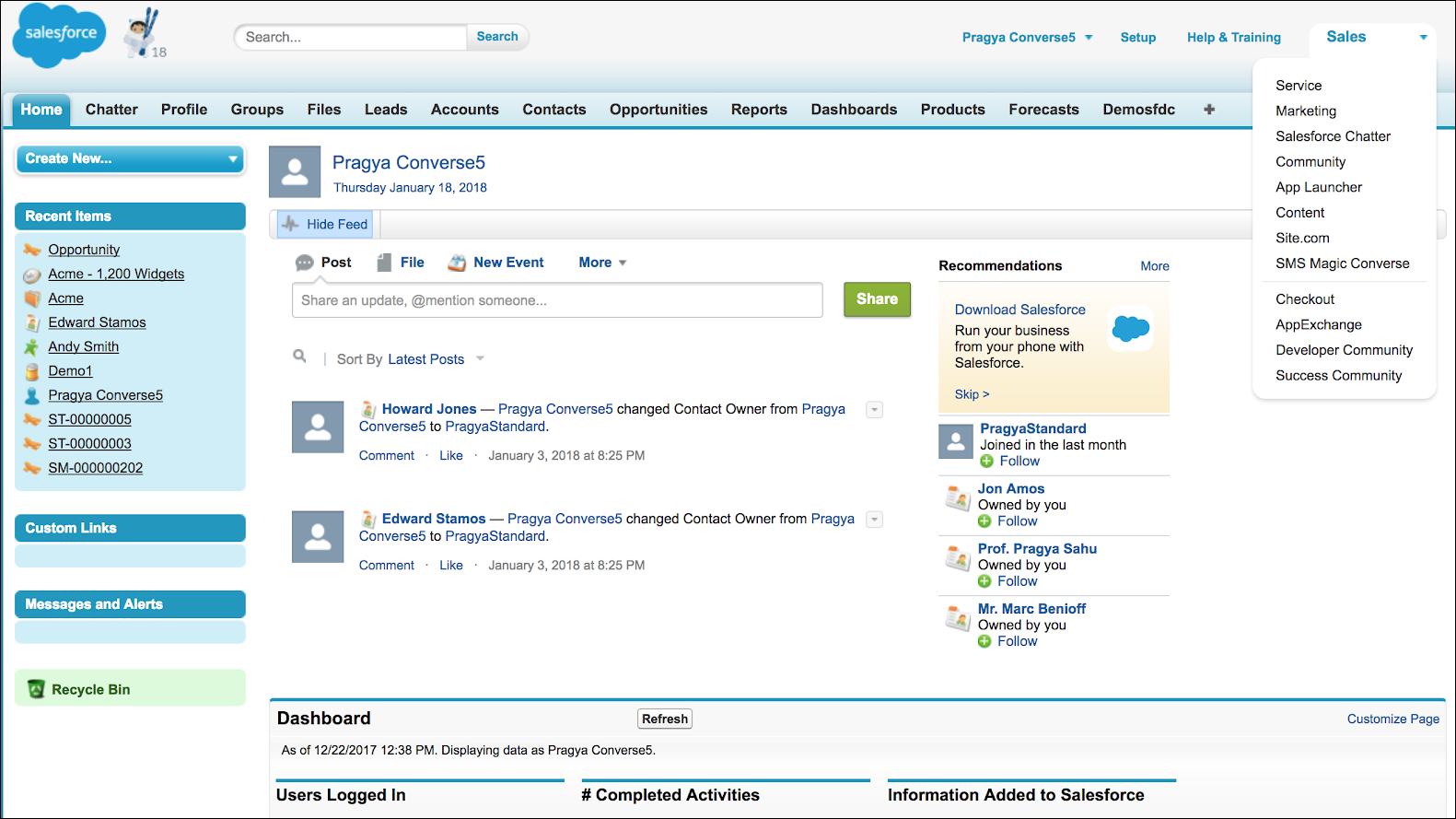1456x819 pixels.
Task: Click the Hide Feed pulse icon
Action: [x=291, y=224]
